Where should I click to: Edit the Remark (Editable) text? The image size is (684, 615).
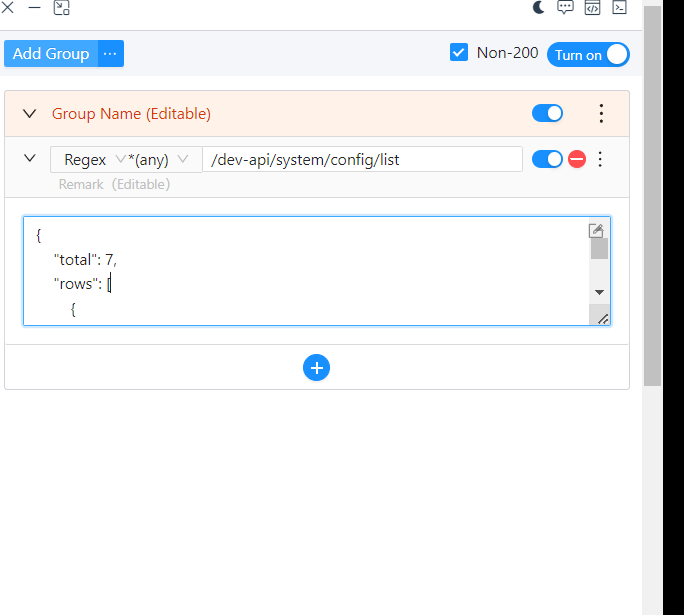click(114, 184)
